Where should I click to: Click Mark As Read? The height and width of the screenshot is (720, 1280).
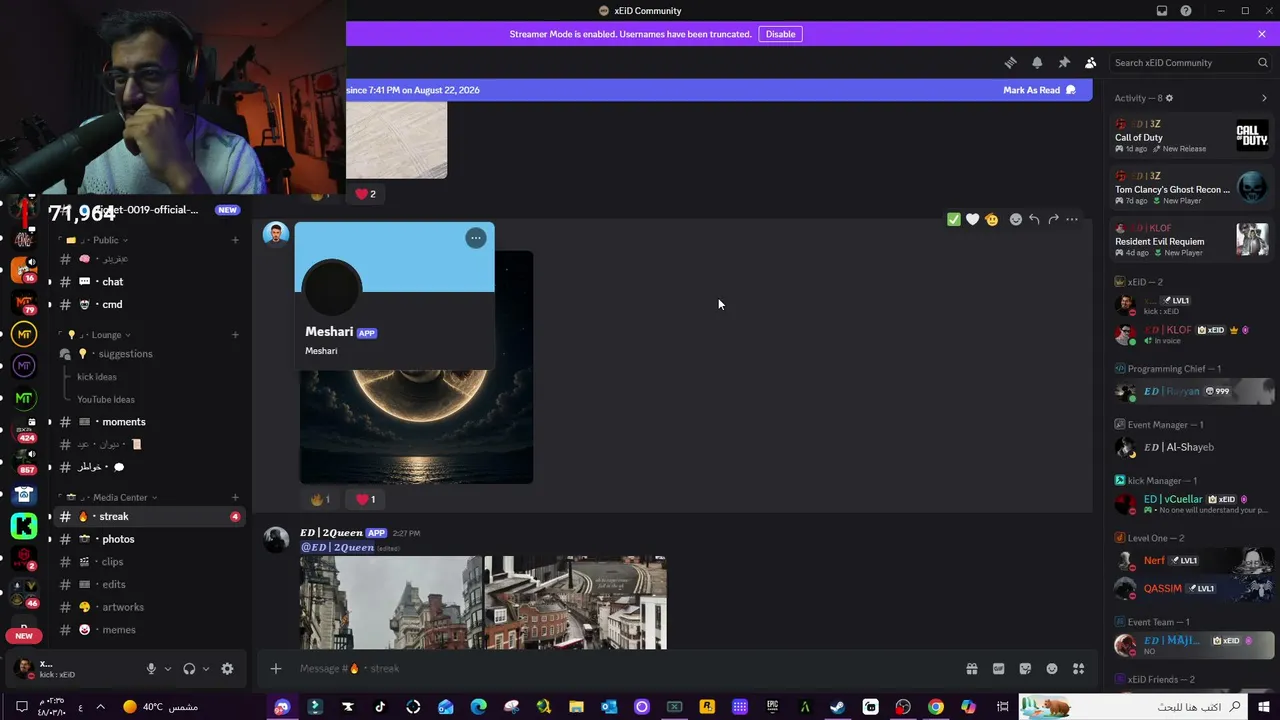[1040, 90]
